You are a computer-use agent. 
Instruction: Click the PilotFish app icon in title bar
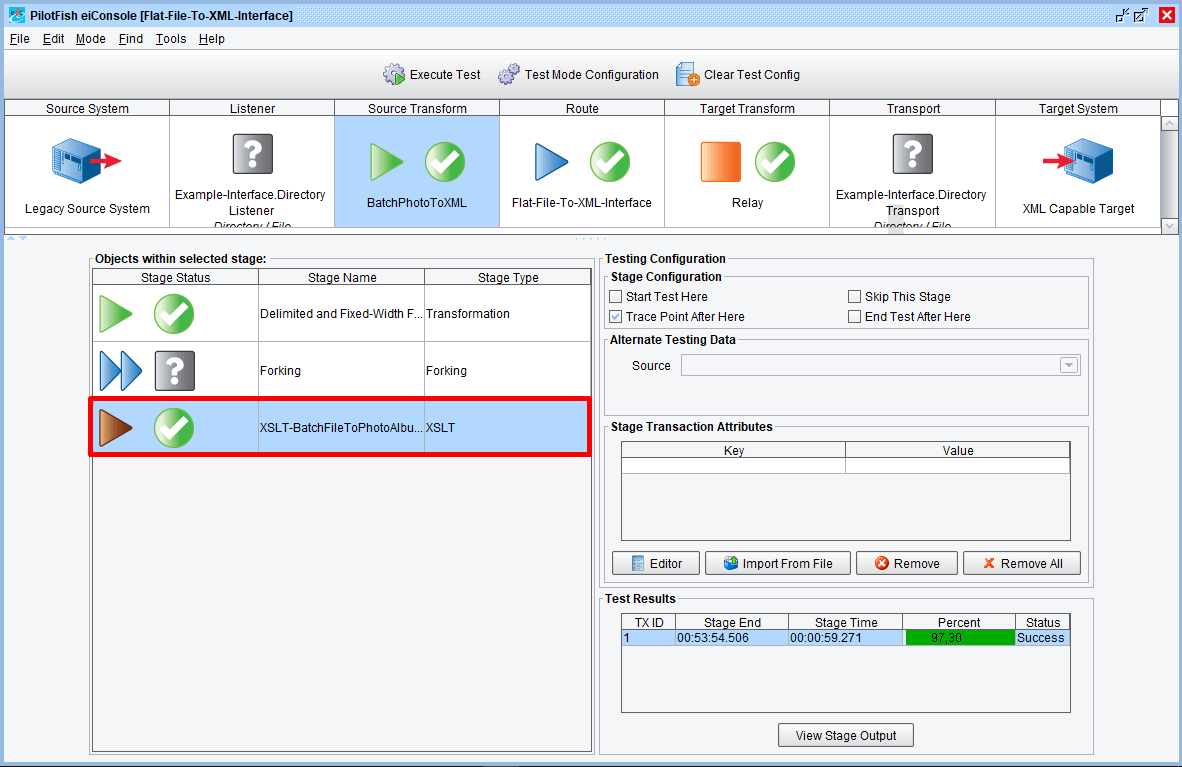click(17, 15)
